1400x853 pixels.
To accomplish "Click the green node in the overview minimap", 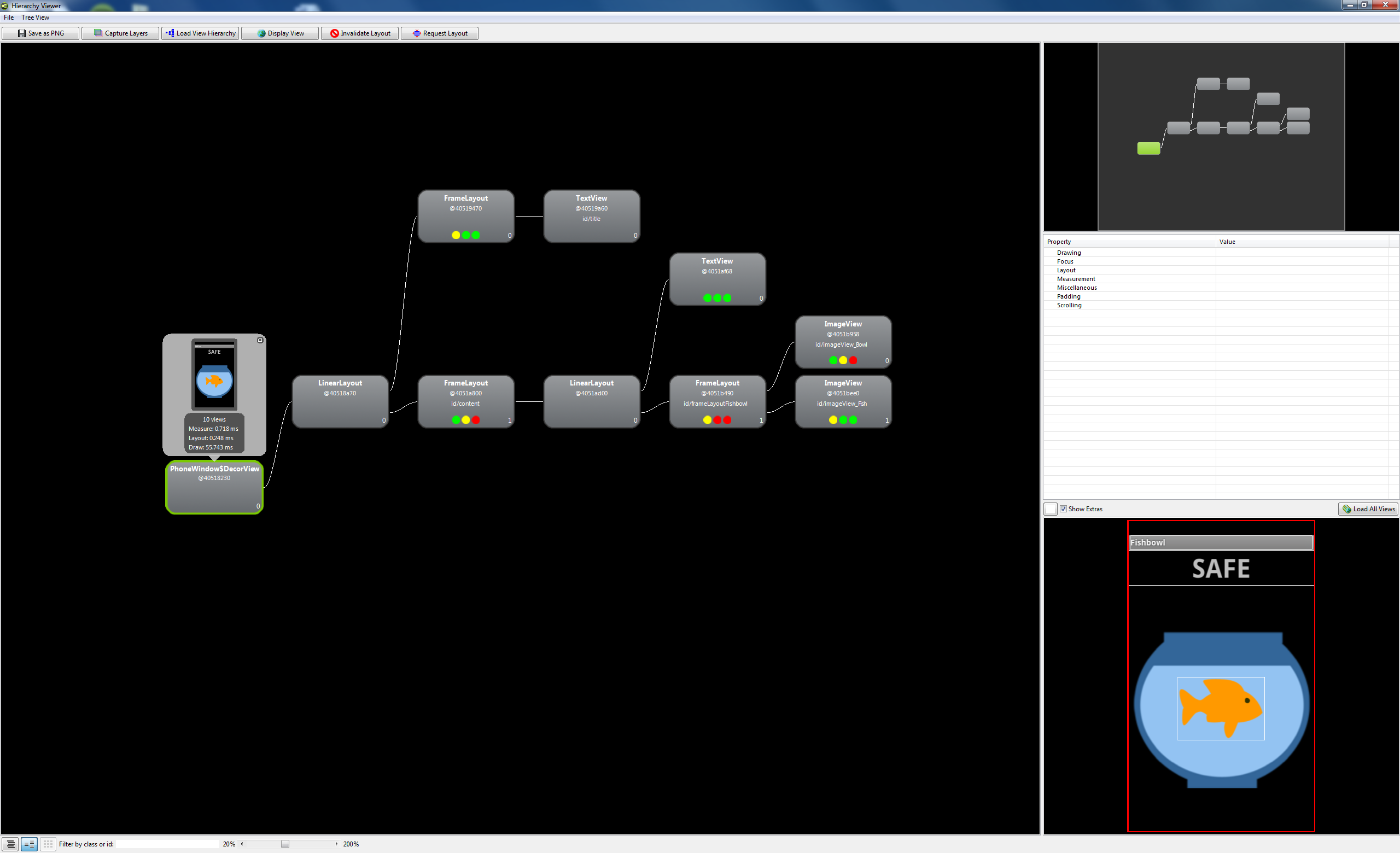I will [x=1148, y=149].
